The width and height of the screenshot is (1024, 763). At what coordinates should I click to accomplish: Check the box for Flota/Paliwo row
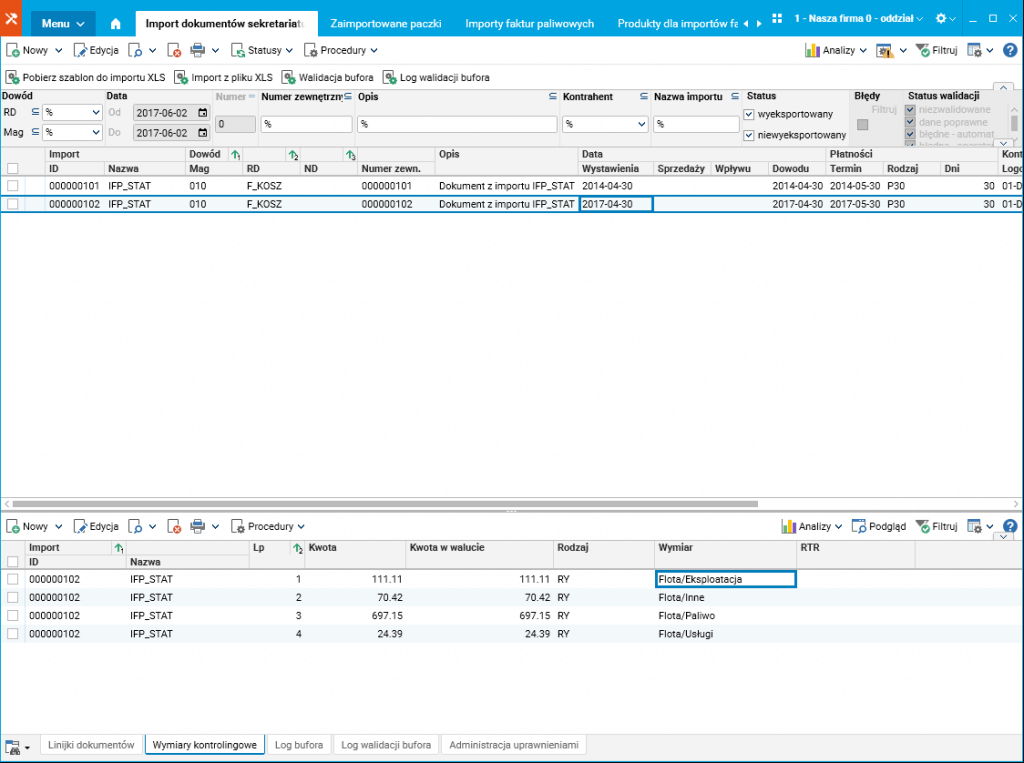click(12, 616)
